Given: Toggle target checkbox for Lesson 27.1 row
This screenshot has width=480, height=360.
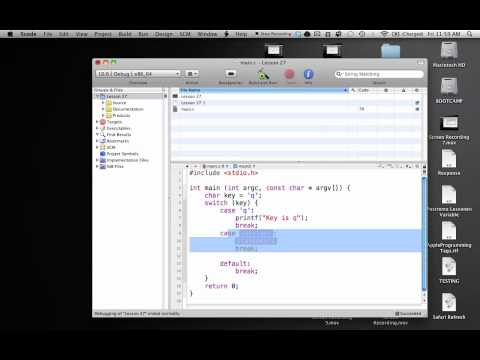Looking at the screenshot, I should pyautogui.click(x=417, y=103).
